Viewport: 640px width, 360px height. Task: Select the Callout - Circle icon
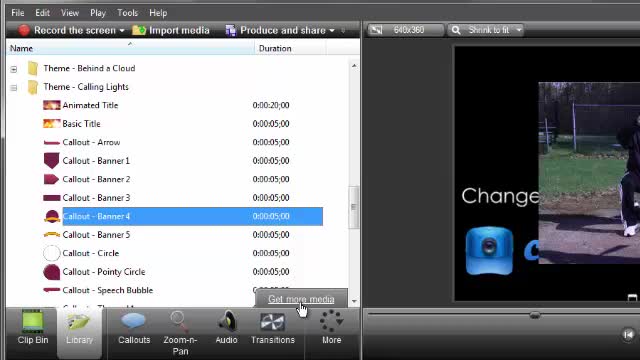[51, 253]
